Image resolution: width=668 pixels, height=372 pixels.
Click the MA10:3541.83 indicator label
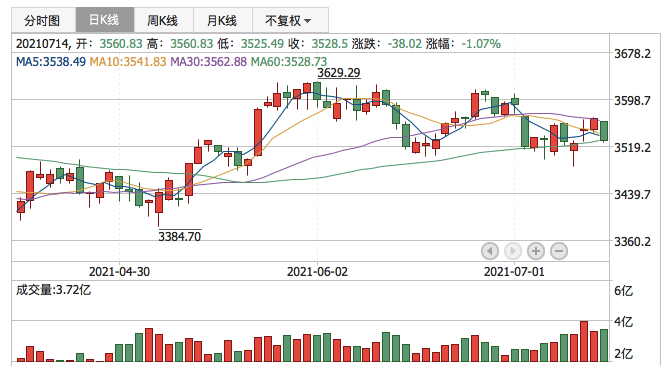[x=128, y=62]
